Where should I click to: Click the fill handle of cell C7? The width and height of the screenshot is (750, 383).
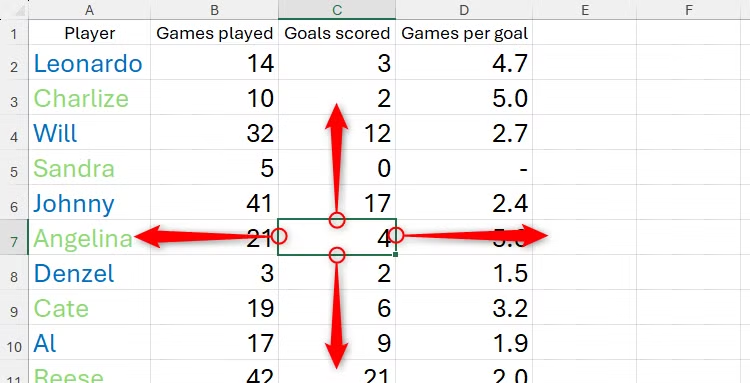pos(395,255)
